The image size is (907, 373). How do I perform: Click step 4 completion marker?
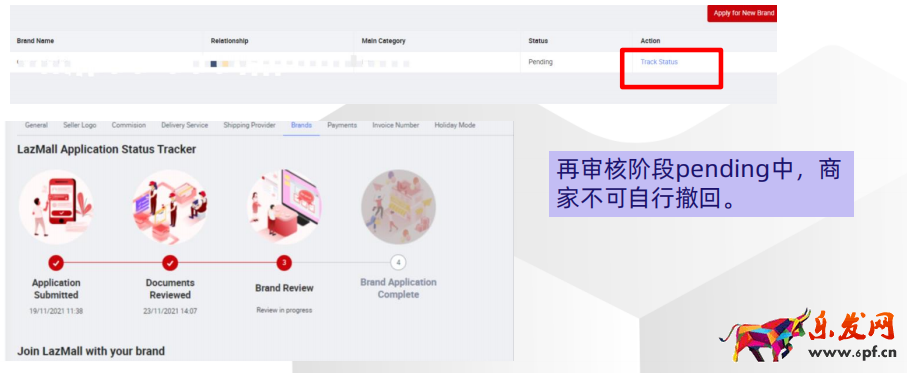coord(399,263)
